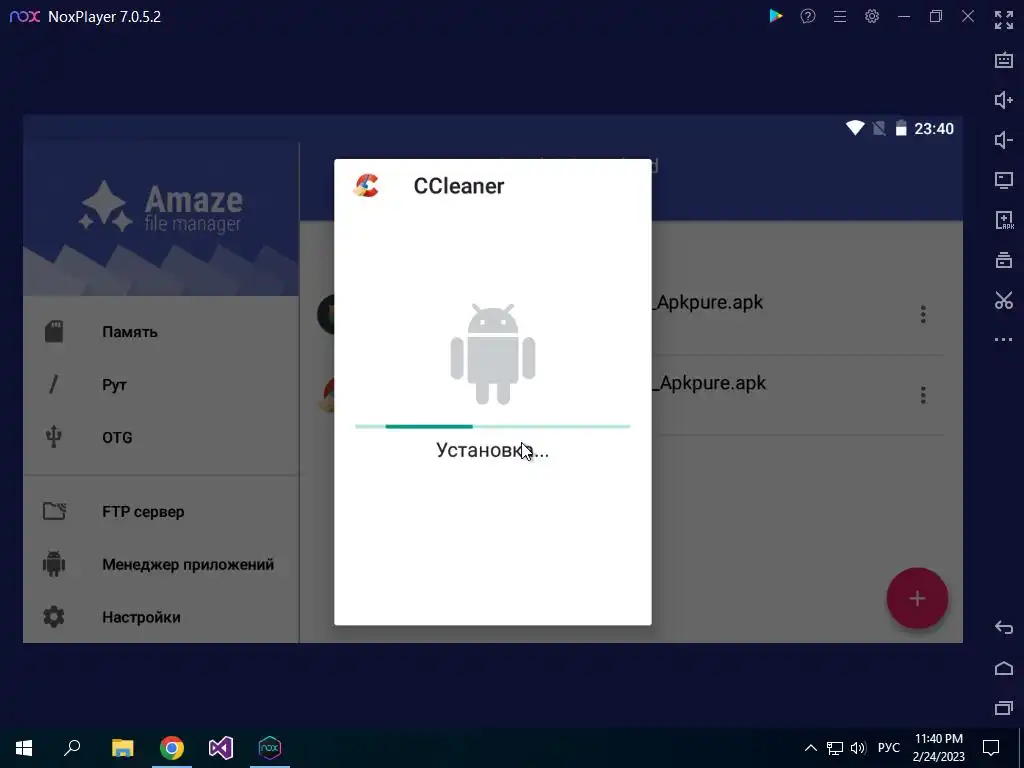
Task: Open Windows Start menu
Action: pos(24,748)
